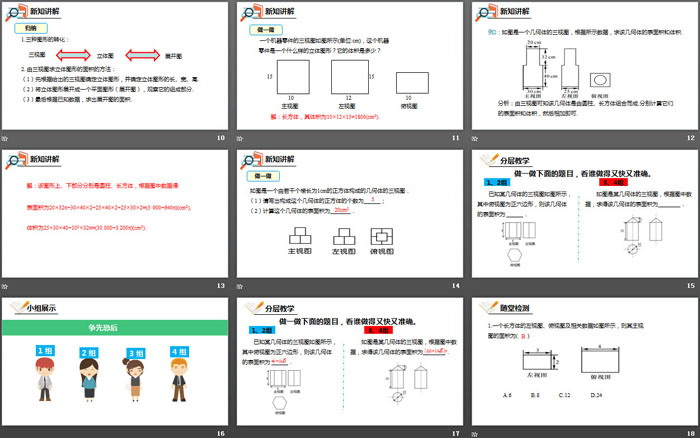Select slide 13 thumbnail with red solution text
The width and height of the screenshot is (700, 438).
[x=115, y=213]
